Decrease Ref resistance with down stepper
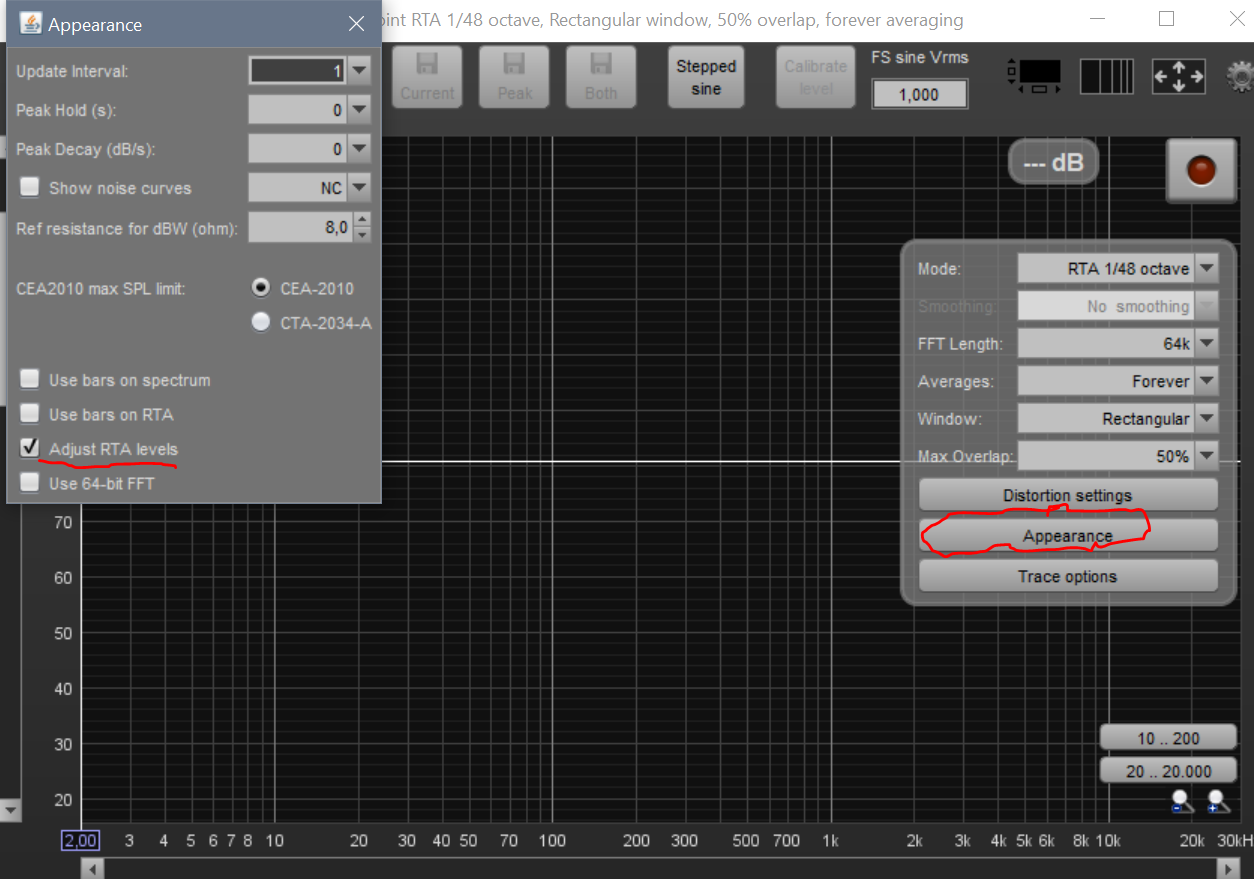The height and width of the screenshot is (879, 1254). [x=362, y=235]
